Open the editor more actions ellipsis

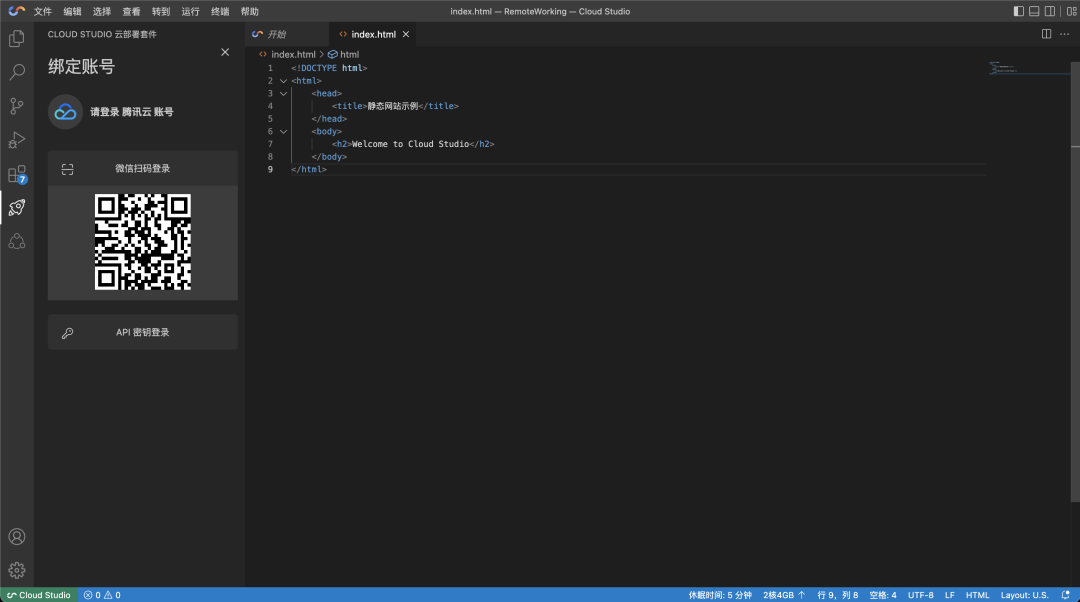point(1064,34)
